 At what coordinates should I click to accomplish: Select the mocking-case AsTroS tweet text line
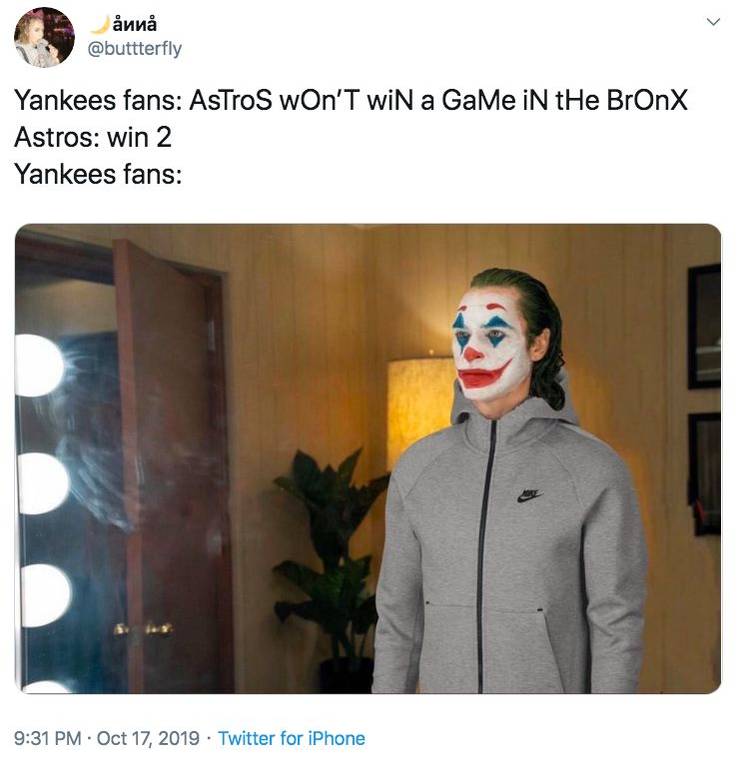pos(351,101)
